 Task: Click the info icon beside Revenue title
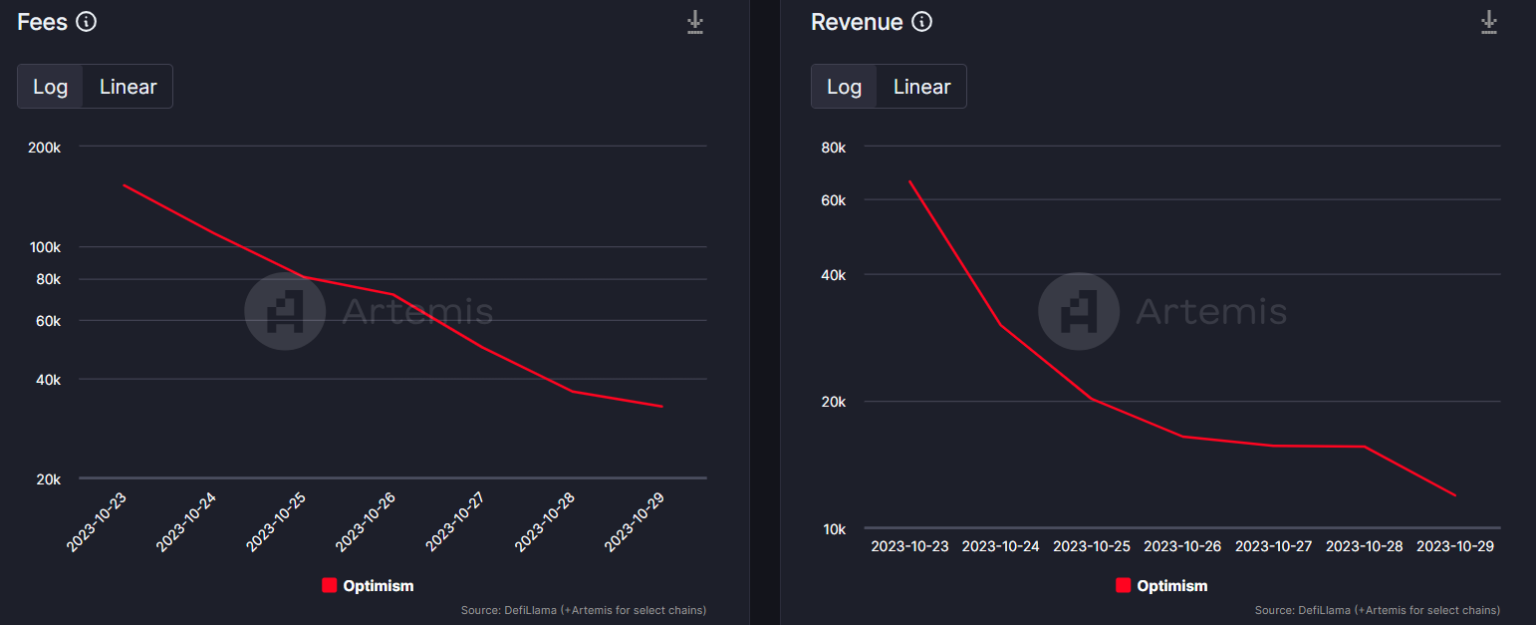(x=922, y=22)
